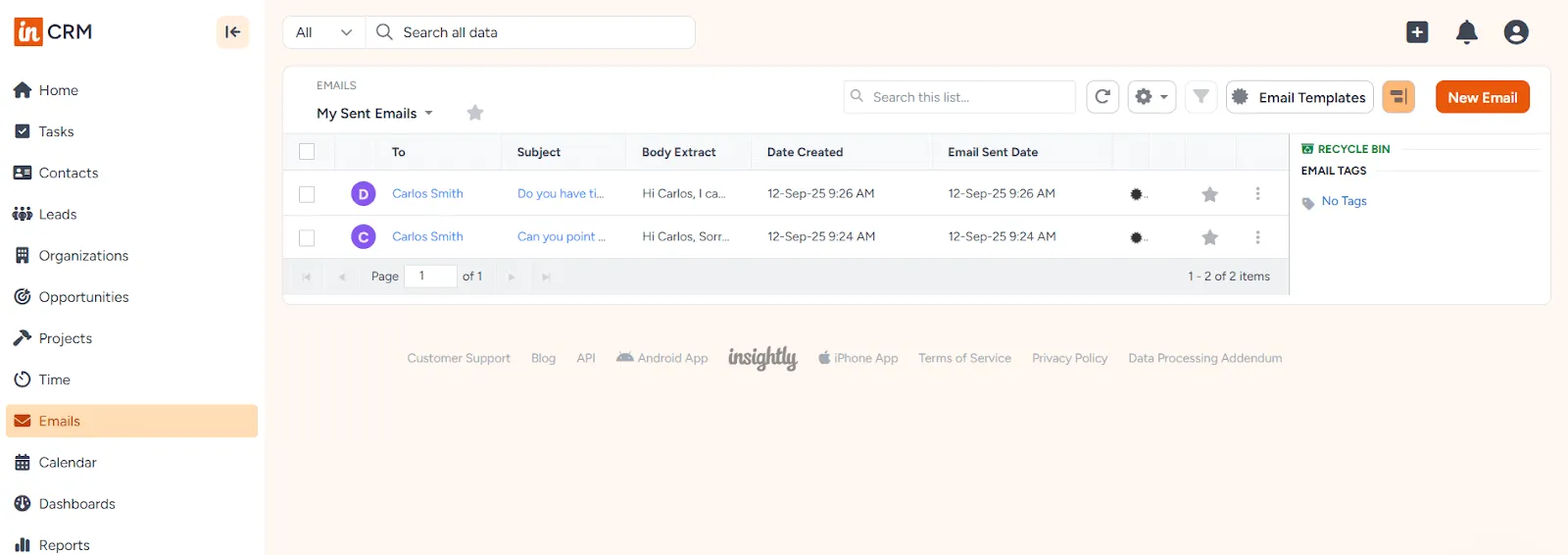Click the page number input box
This screenshot has height=555, width=1568.
(x=431, y=277)
